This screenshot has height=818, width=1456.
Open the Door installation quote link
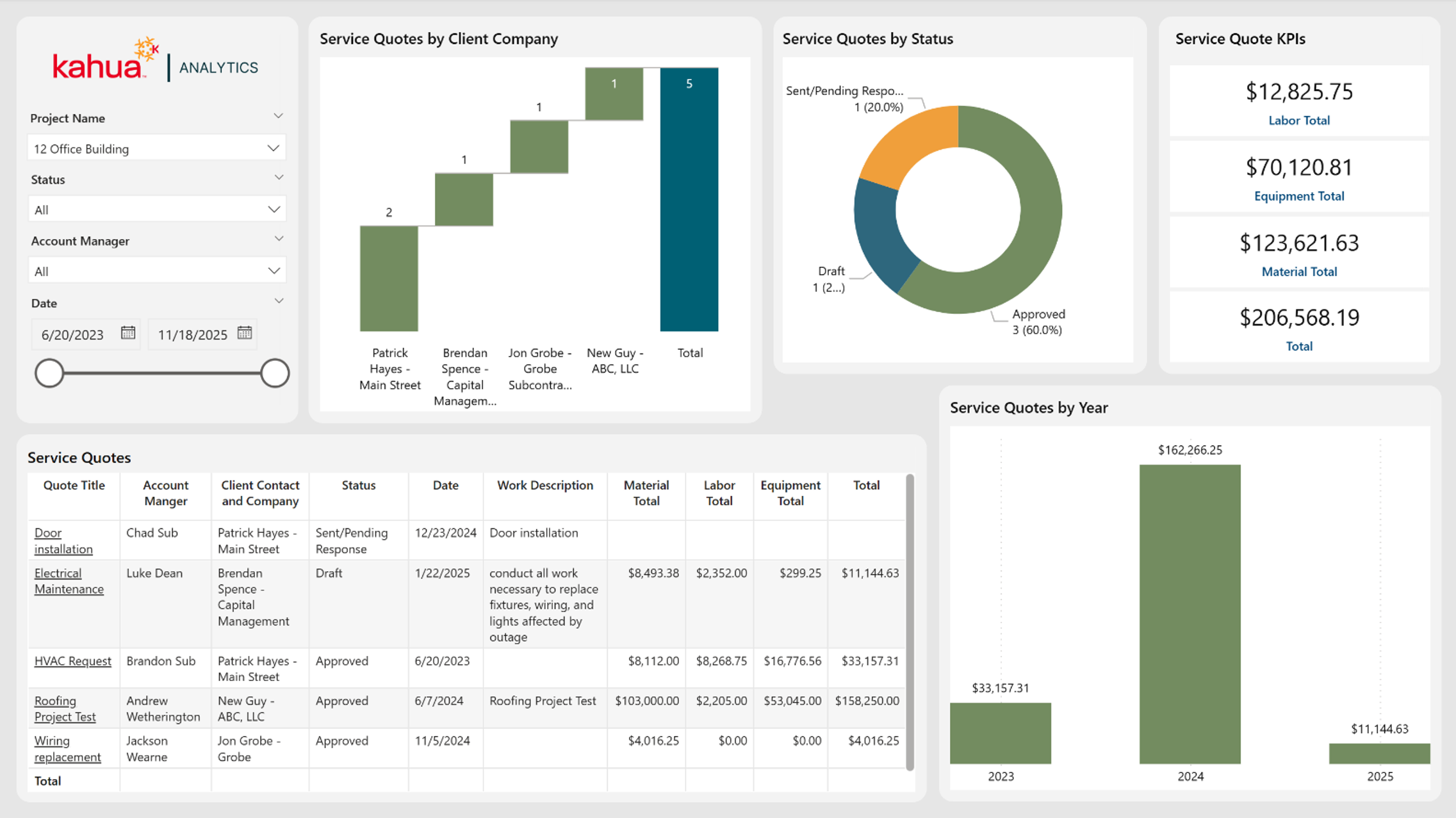coord(63,541)
